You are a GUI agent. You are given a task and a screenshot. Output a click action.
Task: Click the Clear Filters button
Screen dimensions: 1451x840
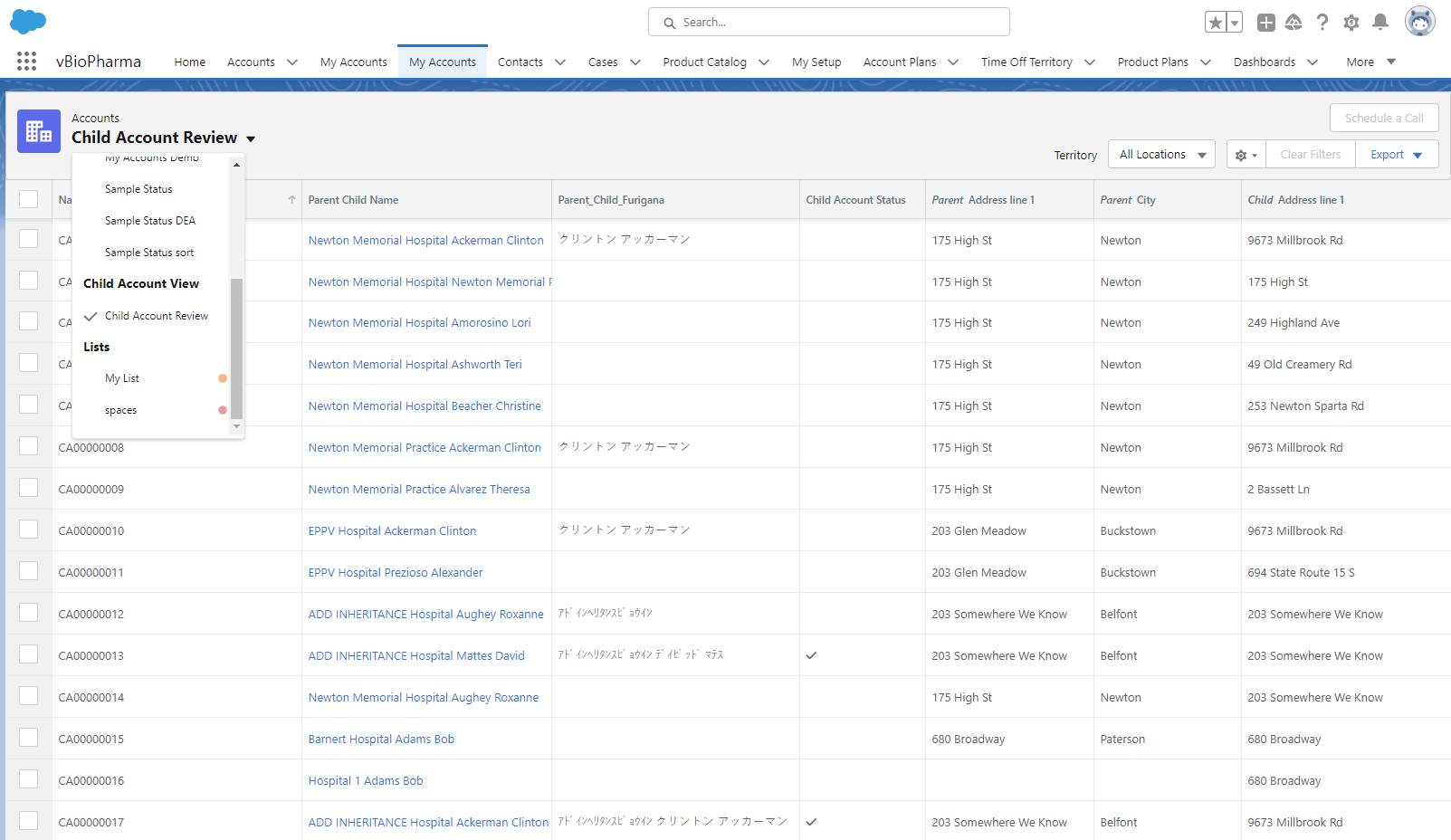tap(1310, 155)
